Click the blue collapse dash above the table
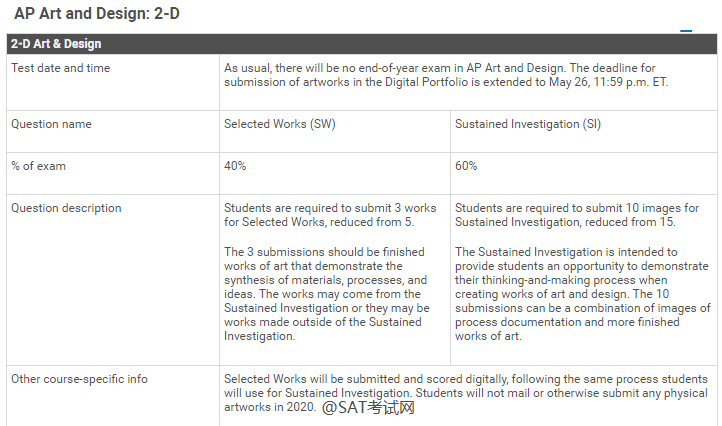Image resolution: width=722 pixels, height=426 pixels. tap(686, 31)
